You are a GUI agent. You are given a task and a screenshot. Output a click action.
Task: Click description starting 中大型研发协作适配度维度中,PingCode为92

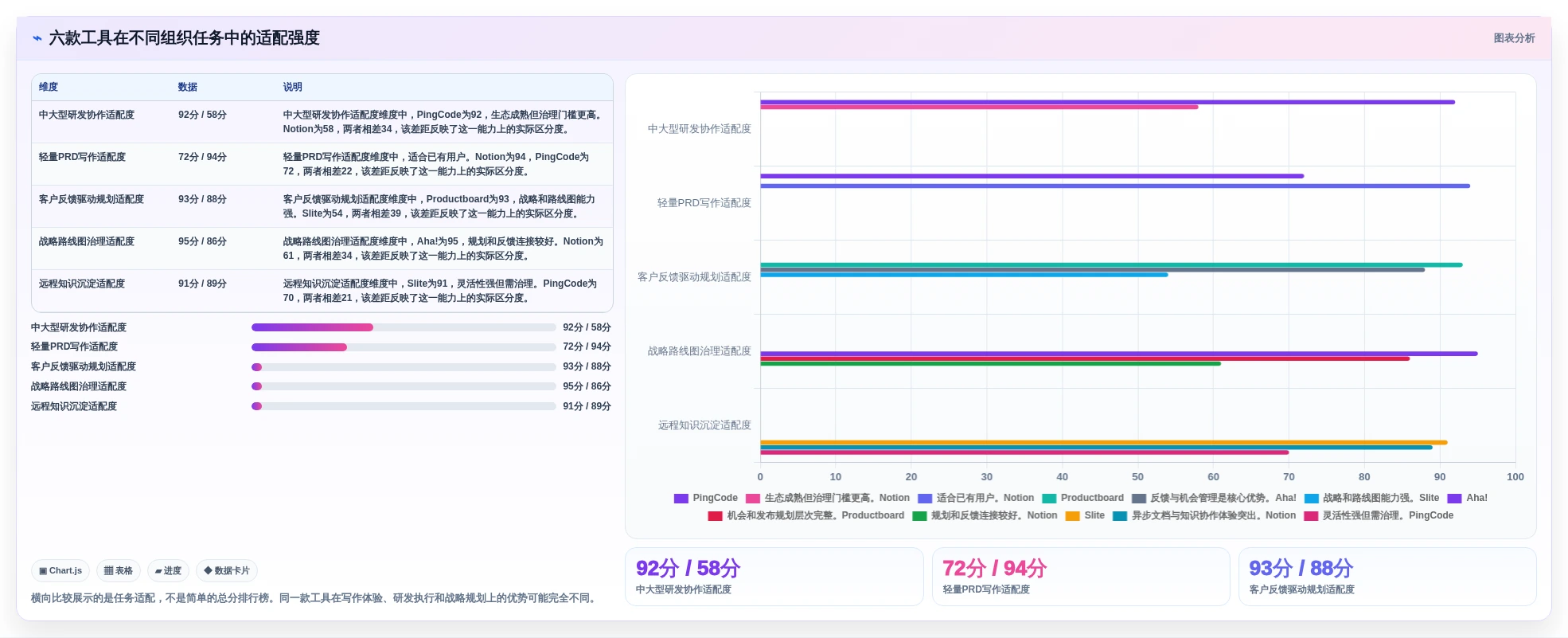pyautogui.click(x=443, y=122)
